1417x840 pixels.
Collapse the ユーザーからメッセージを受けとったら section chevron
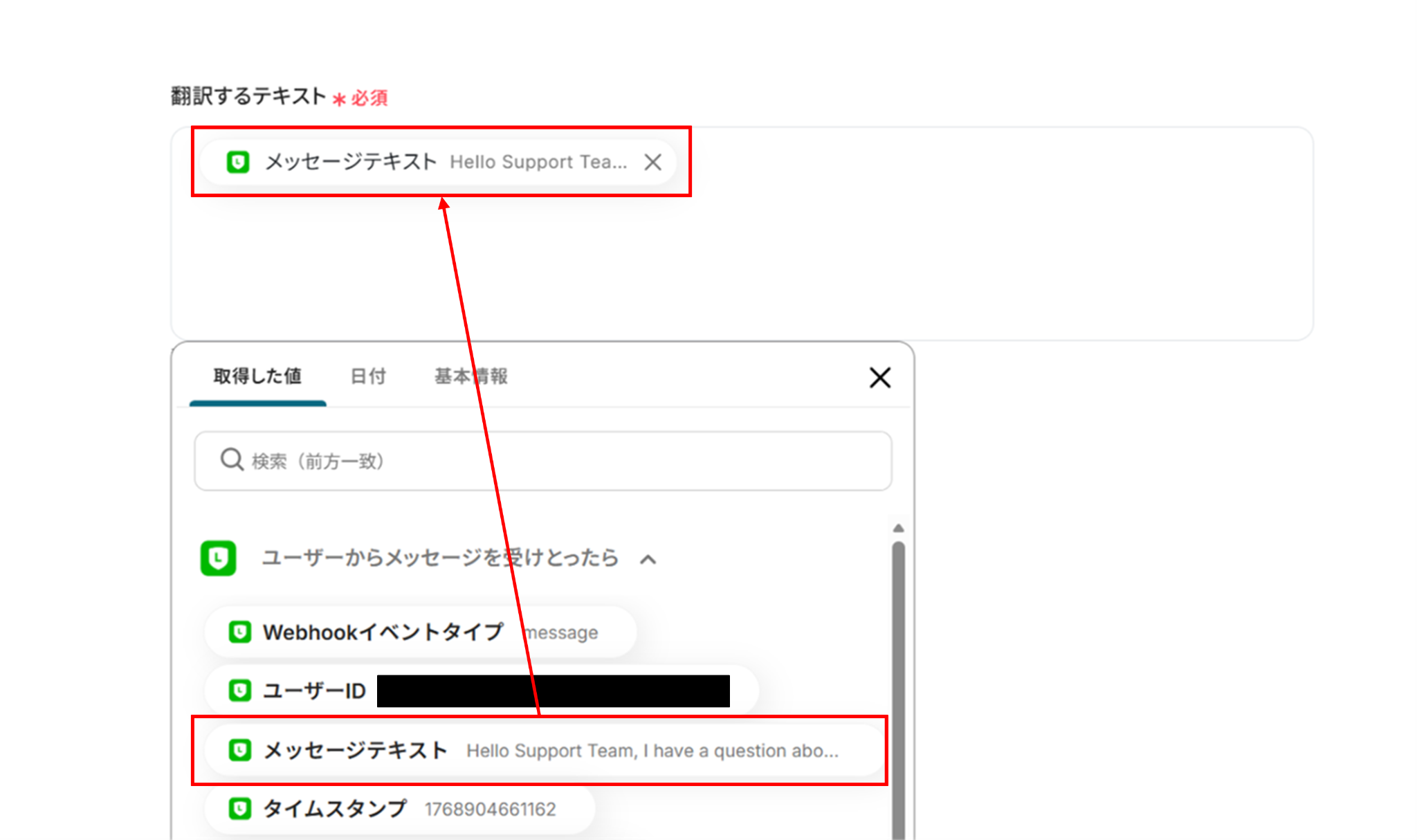coord(648,559)
